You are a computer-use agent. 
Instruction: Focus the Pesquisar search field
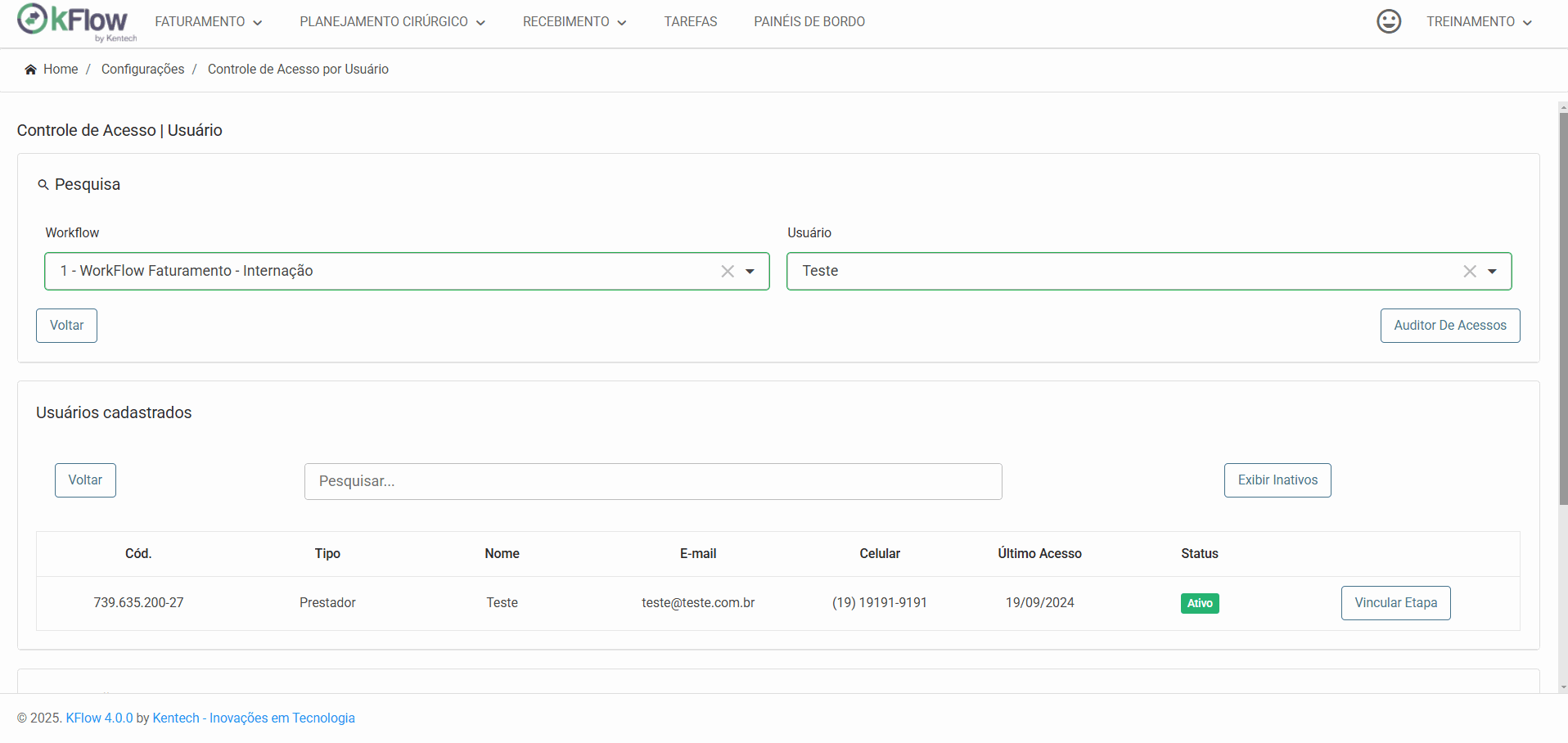653,481
